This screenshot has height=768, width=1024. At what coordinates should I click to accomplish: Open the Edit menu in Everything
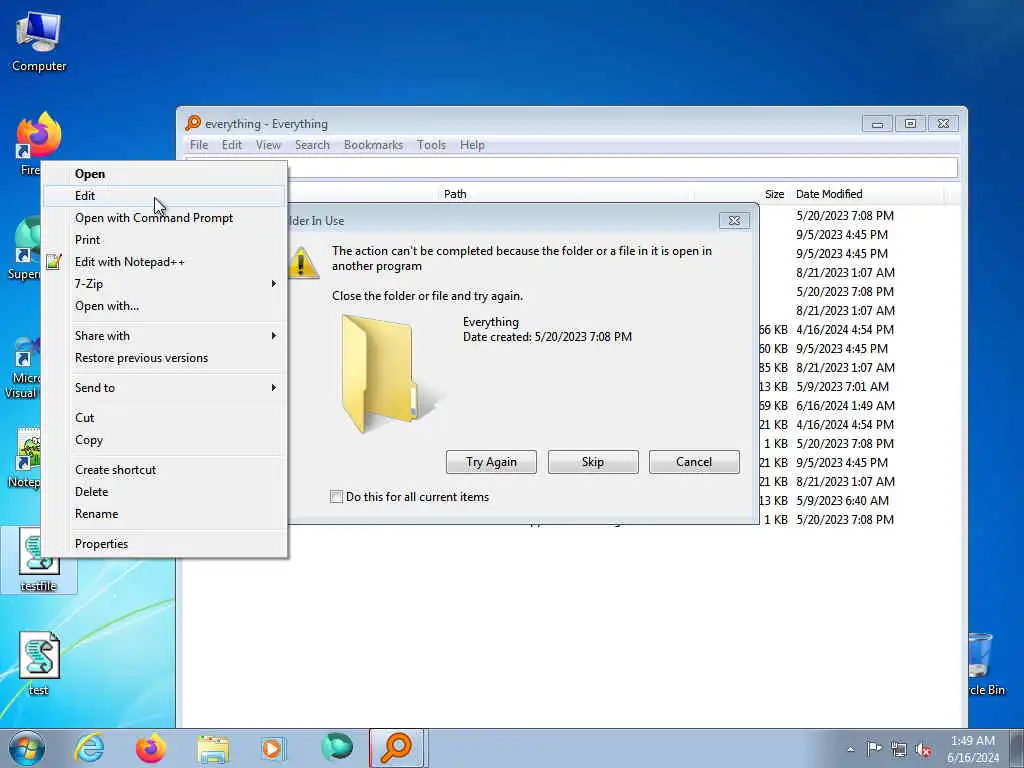coord(231,145)
